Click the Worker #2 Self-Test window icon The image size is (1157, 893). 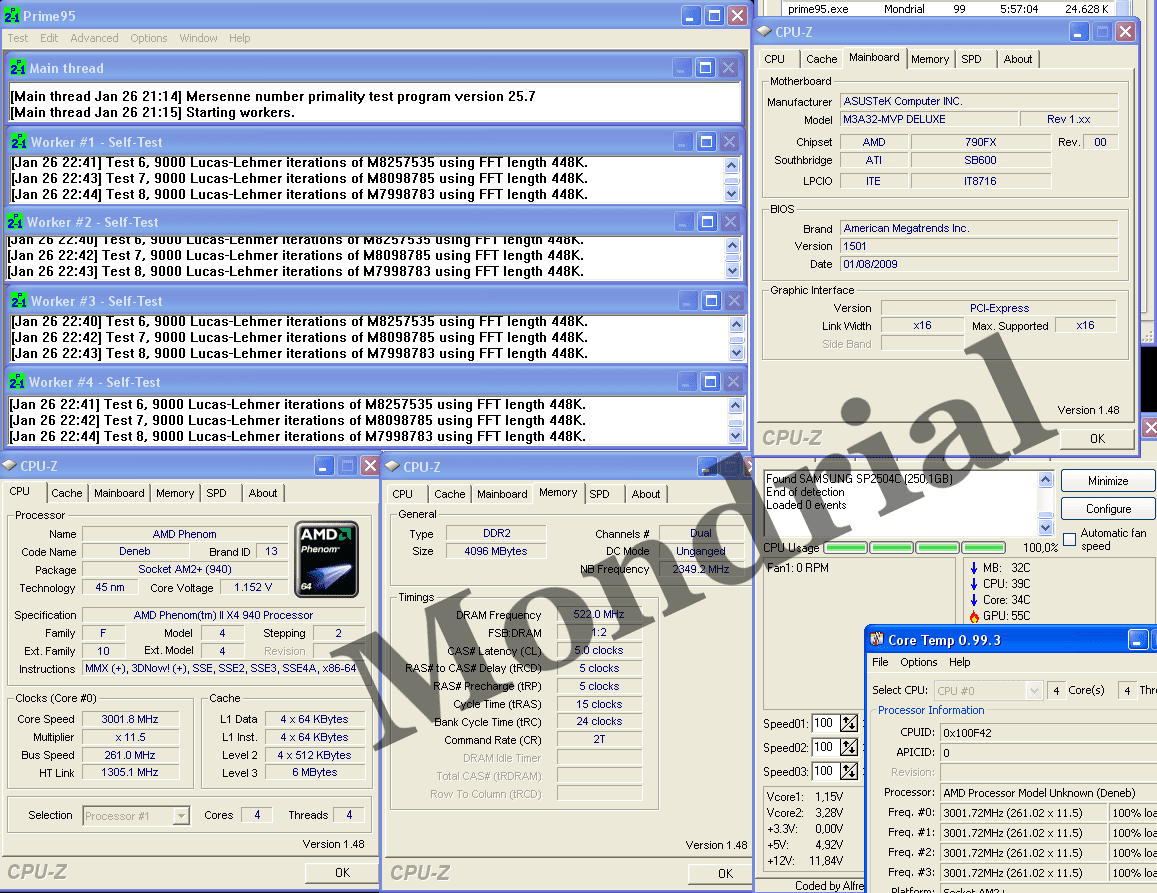15,221
